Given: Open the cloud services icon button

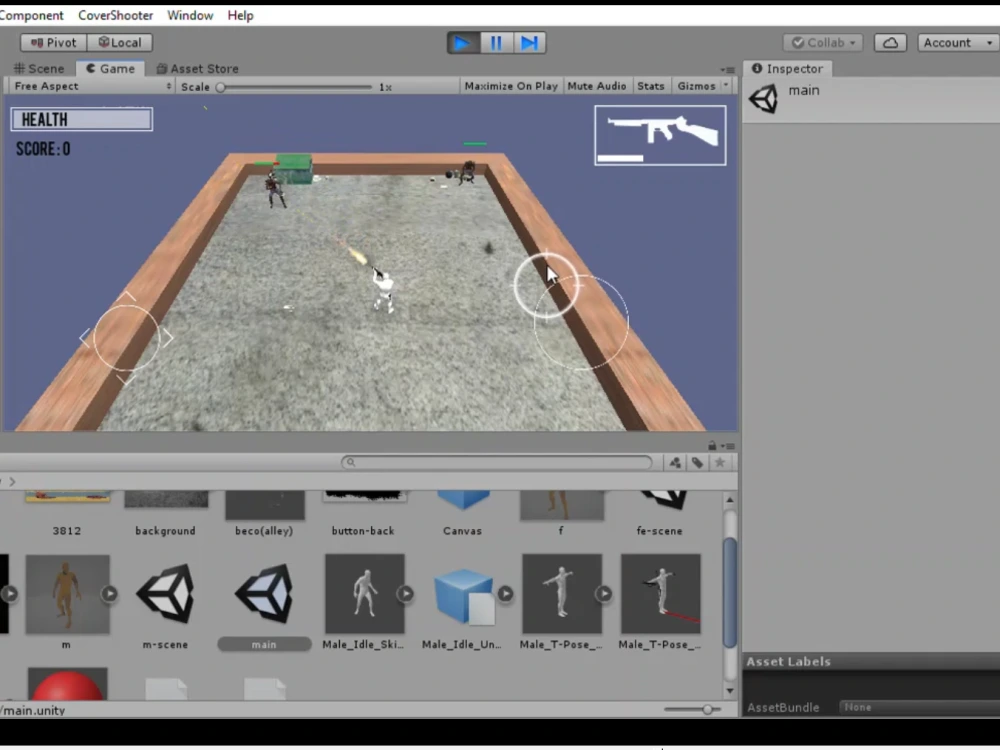Looking at the screenshot, I should (890, 43).
